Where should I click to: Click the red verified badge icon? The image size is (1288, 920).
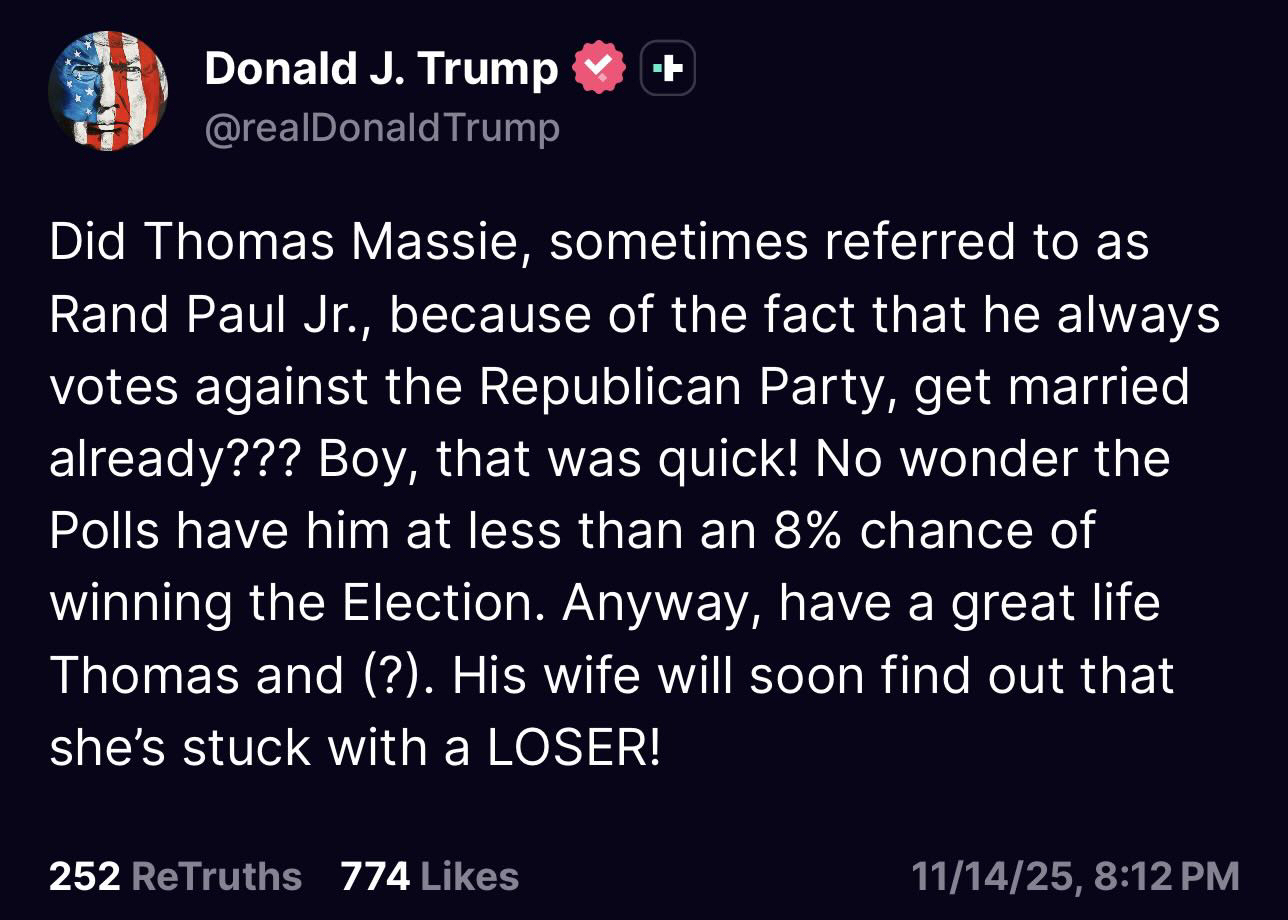pyautogui.click(x=598, y=69)
